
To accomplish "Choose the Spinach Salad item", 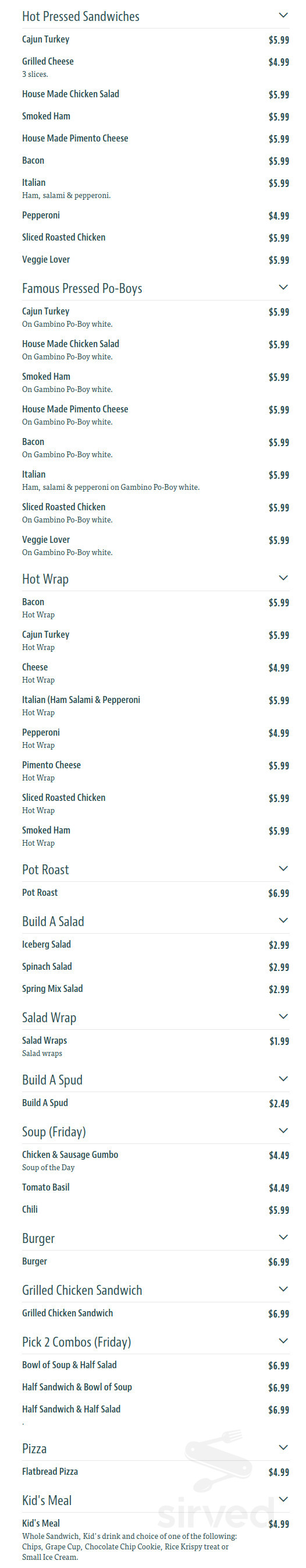I will coord(156,967).
